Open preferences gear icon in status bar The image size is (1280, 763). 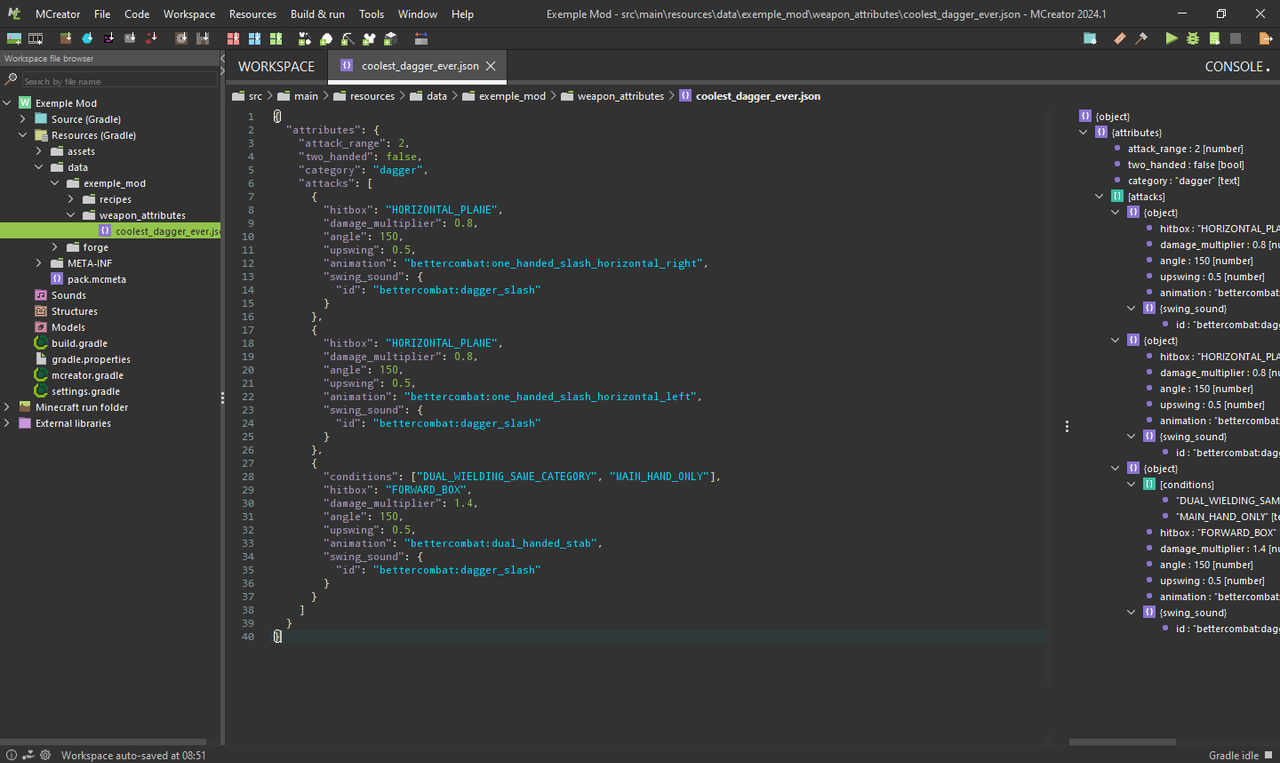click(46, 755)
